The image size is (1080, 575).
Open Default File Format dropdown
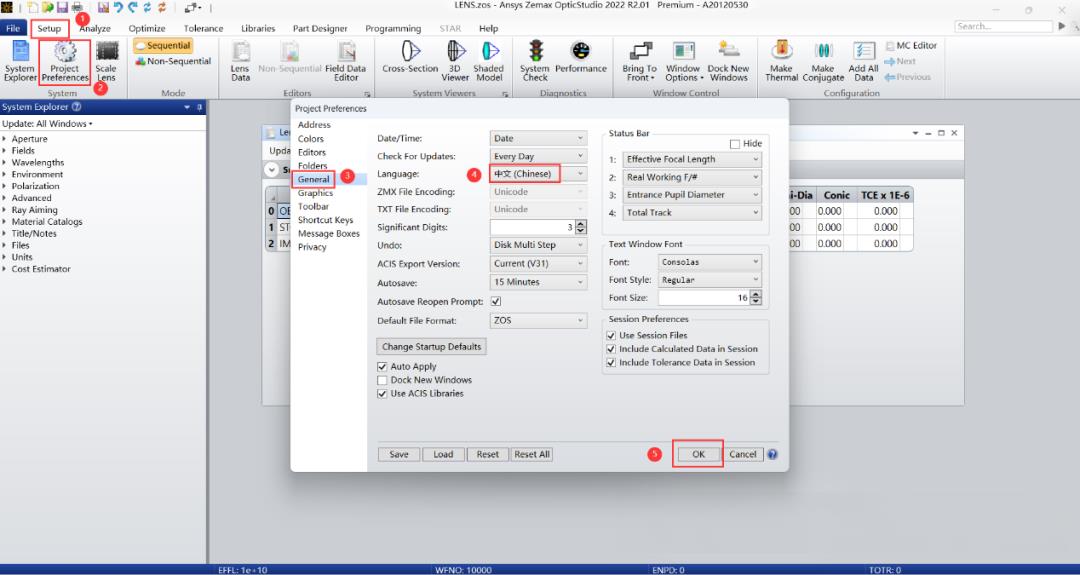coord(539,321)
